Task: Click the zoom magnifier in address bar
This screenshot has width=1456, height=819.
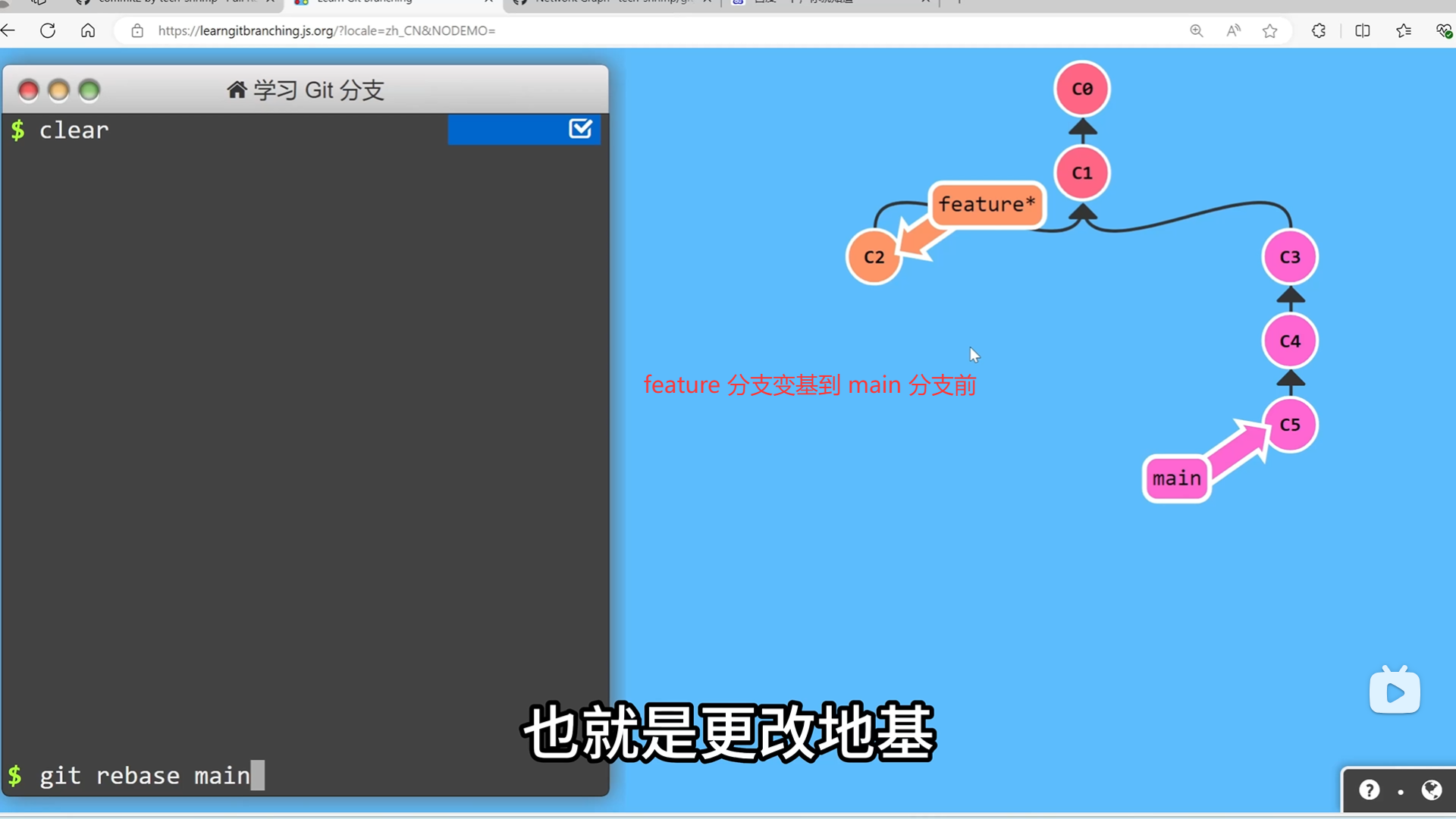Action: (x=1196, y=31)
